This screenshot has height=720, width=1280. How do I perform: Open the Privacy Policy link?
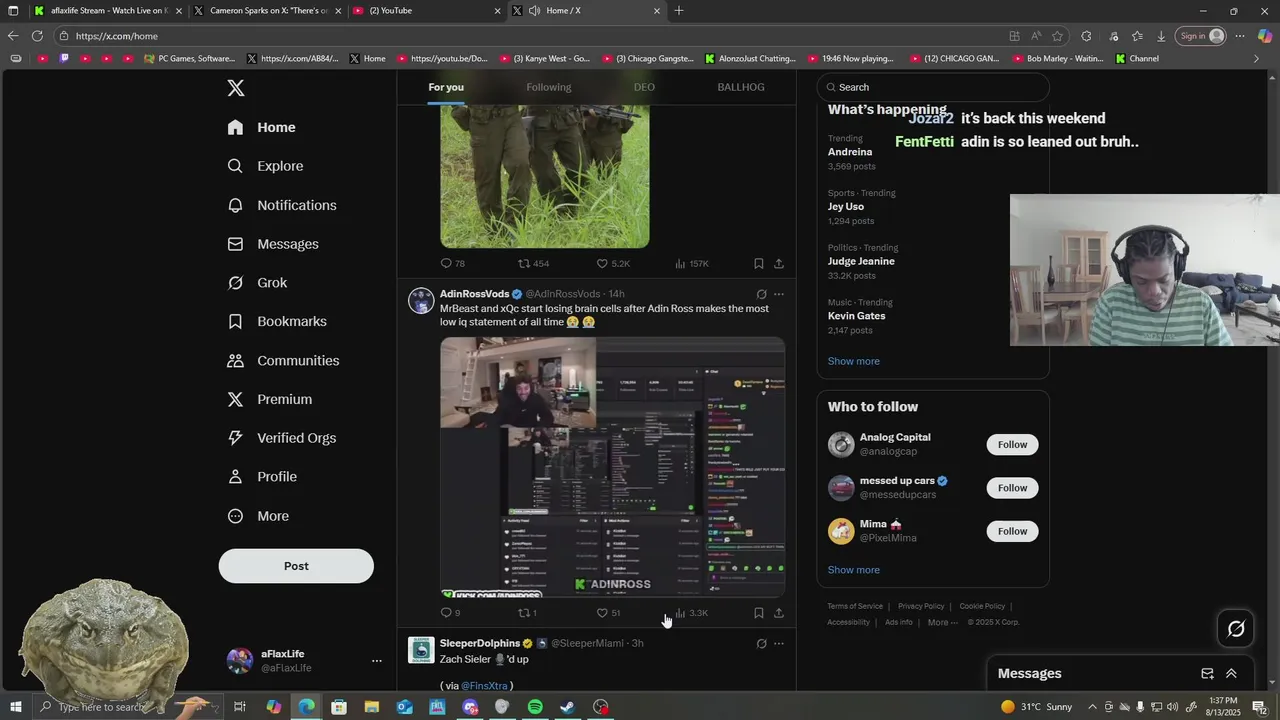click(921, 606)
